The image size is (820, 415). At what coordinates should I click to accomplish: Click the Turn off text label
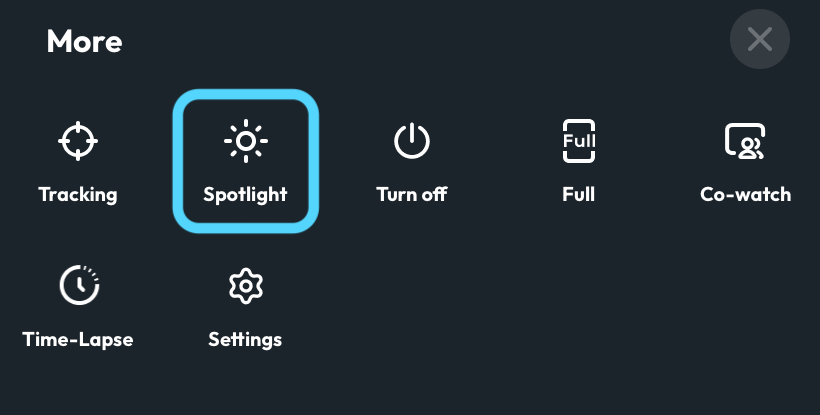(412, 194)
